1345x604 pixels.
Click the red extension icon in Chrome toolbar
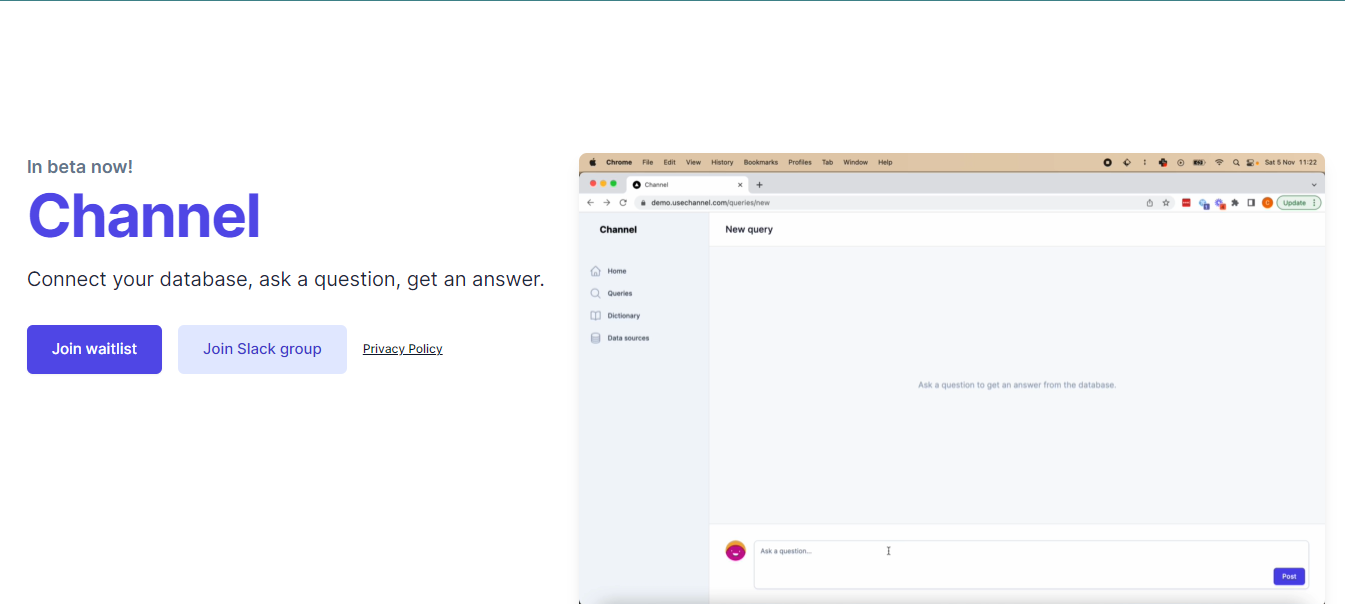(x=1186, y=202)
